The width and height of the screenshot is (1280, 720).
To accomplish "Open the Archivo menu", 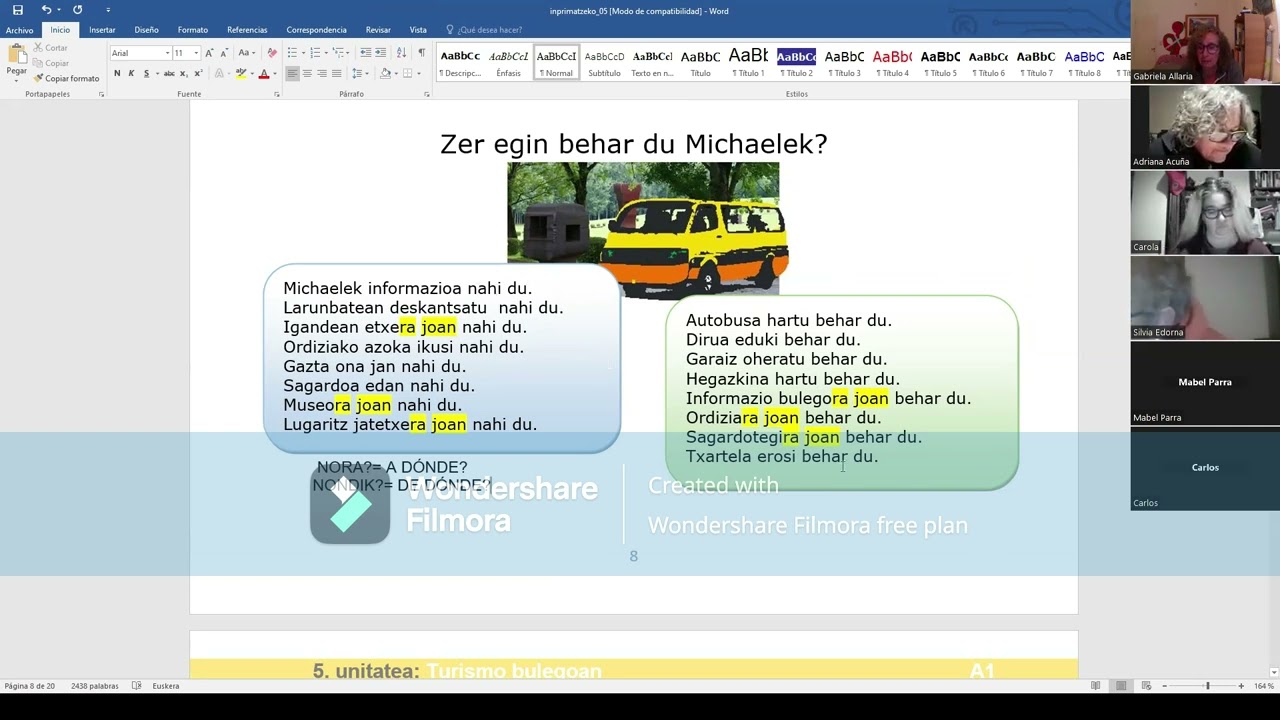I will pos(19,30).
